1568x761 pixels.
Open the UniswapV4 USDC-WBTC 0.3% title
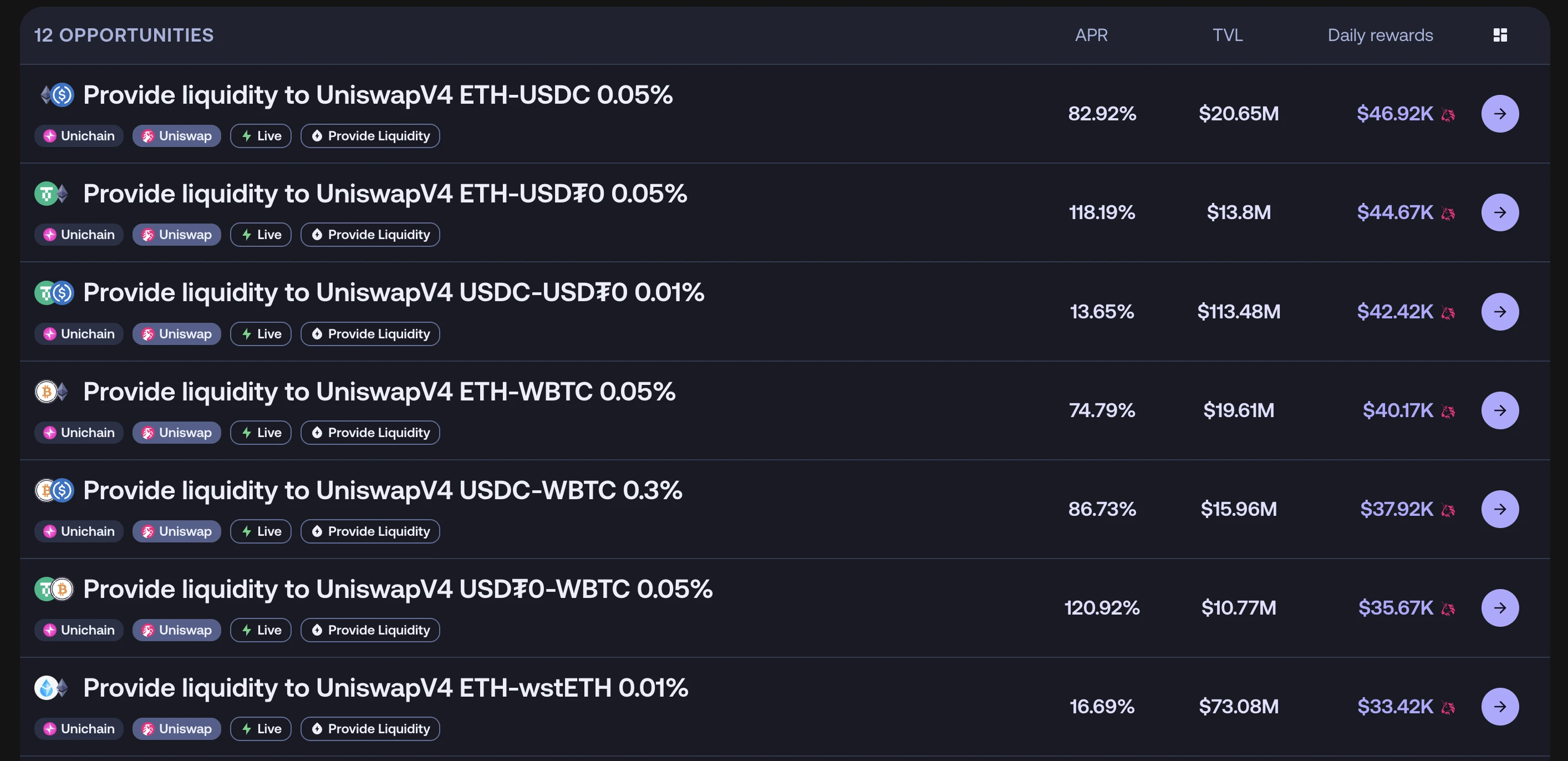(382, 491)
